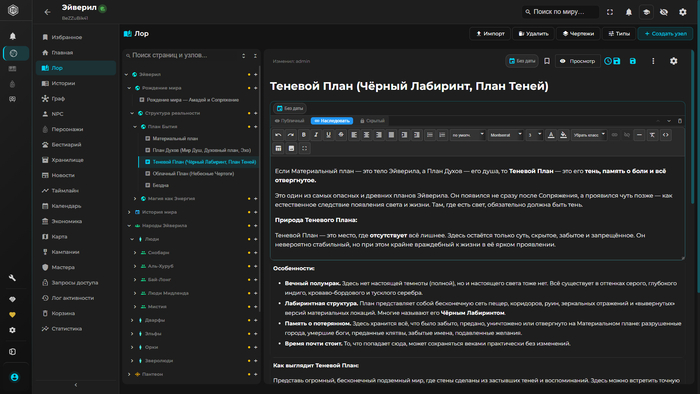Toggle editor fullscreen icon in toolbar
700x394 pixels.
click(x=304, y=148)
